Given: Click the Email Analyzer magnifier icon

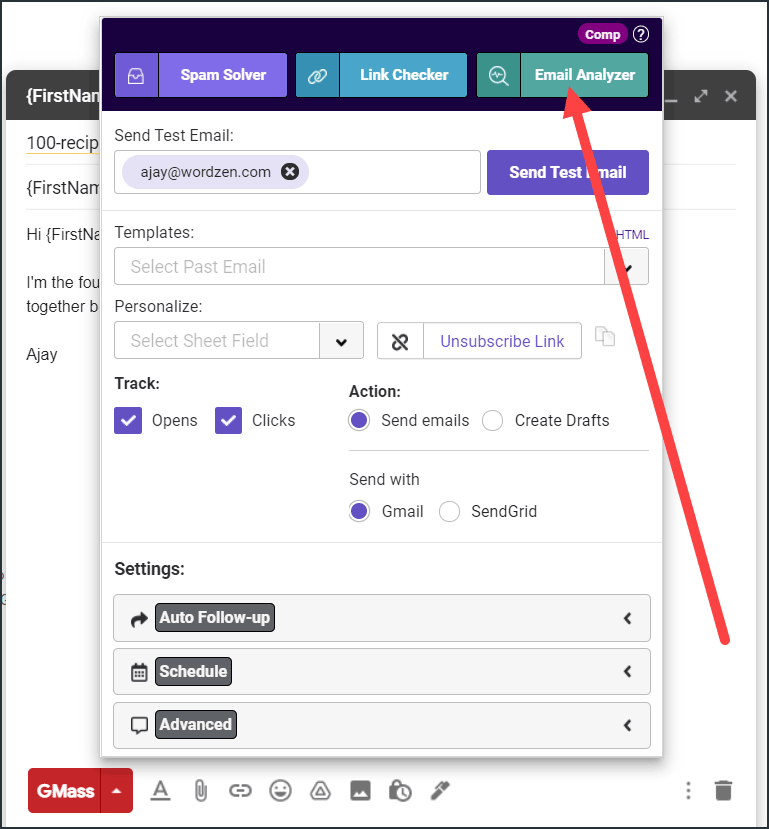Looking at the screenshot, I should pos(498,75).
